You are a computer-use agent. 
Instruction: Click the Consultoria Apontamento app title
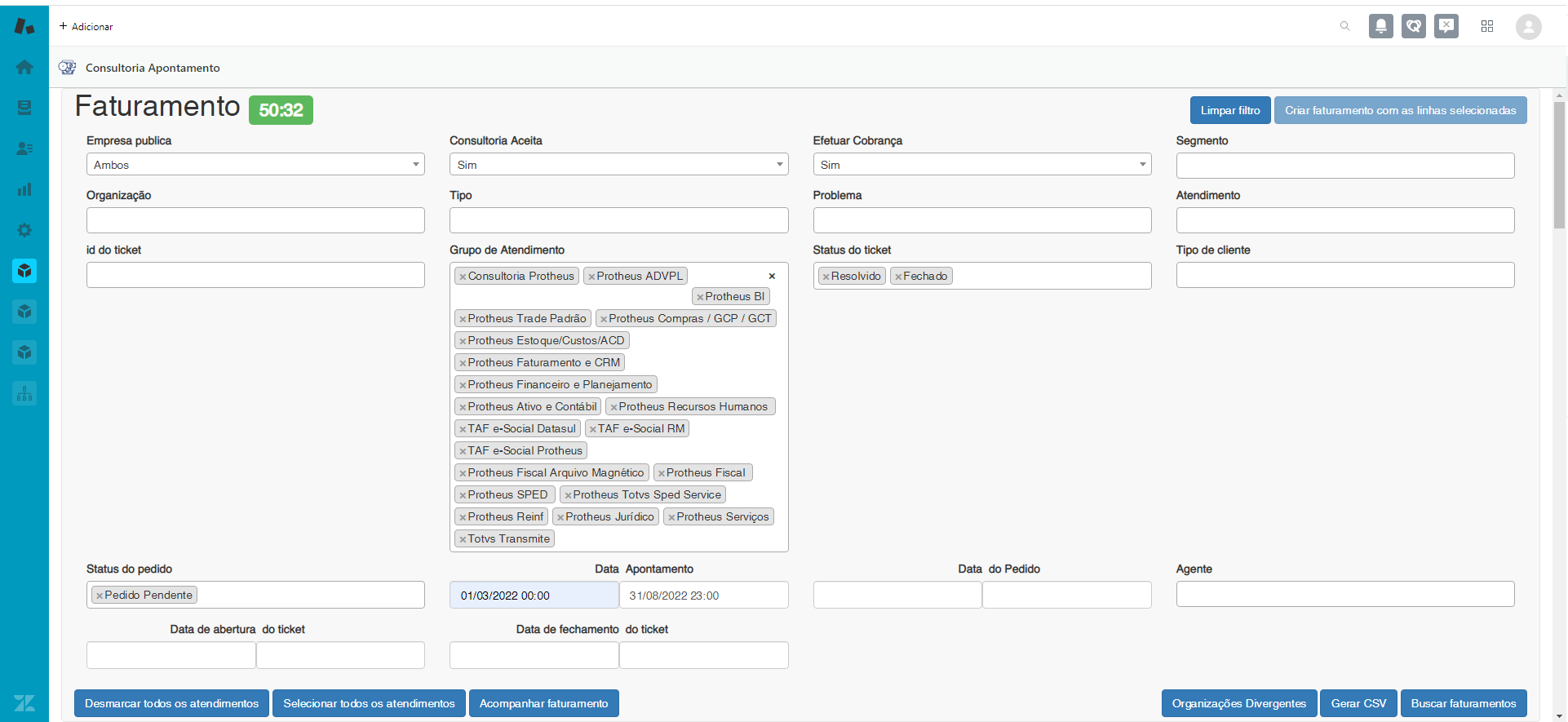pos(153,68)
